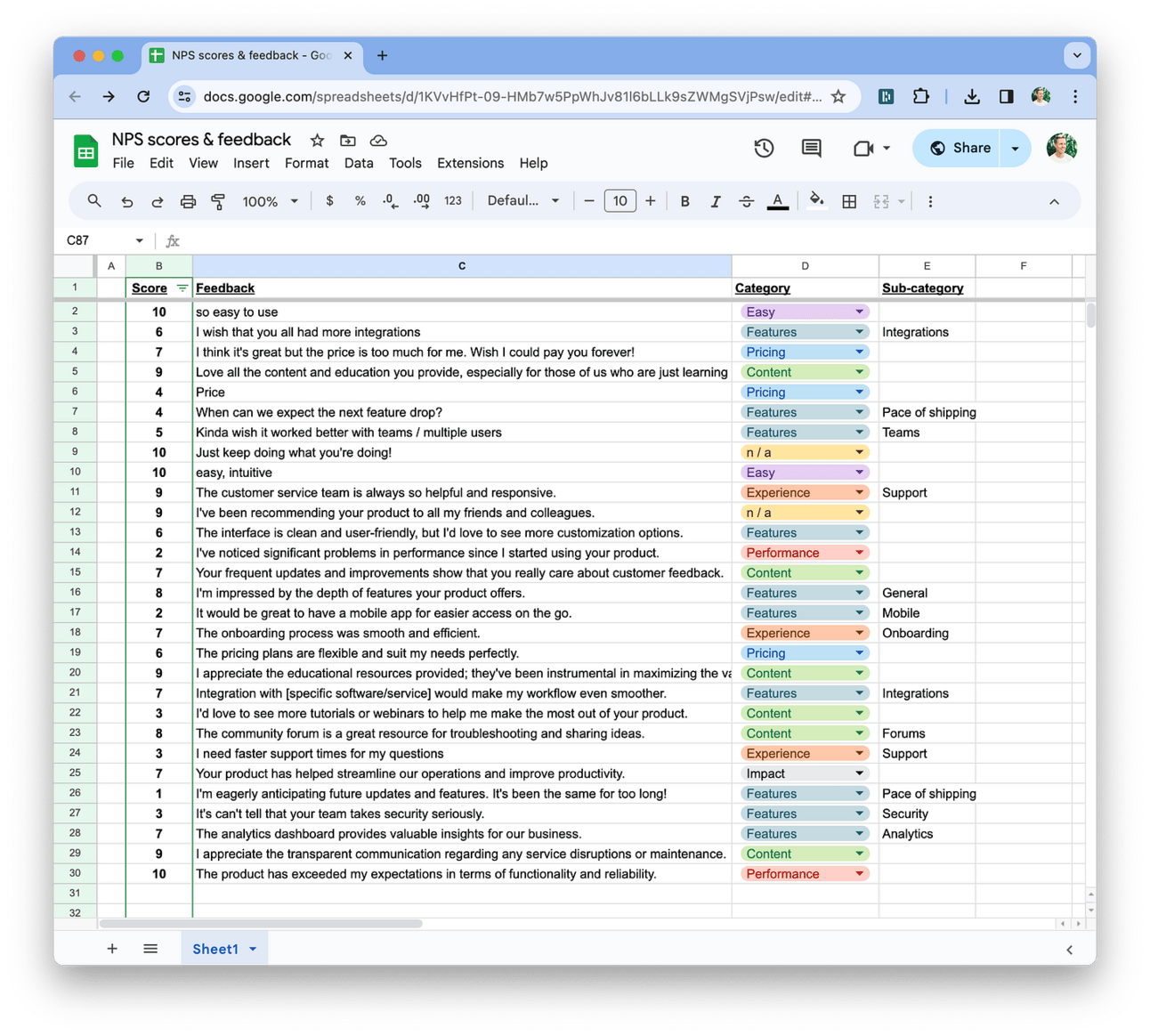Click the fill color paint bucket

coord(816,201)
